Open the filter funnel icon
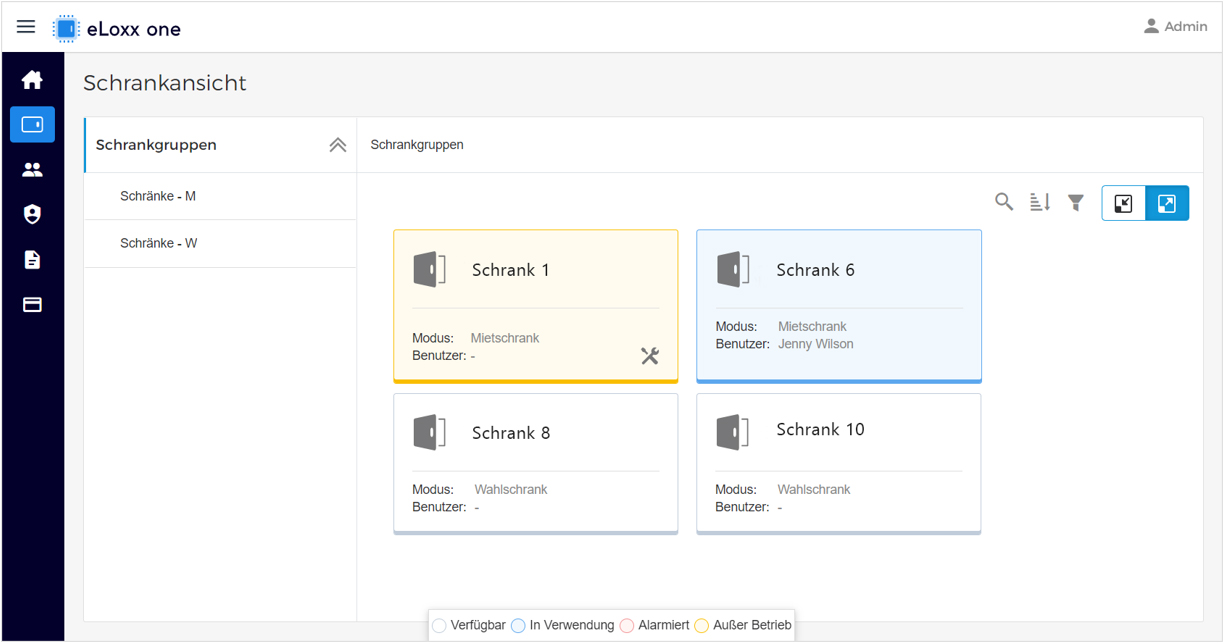Viewport: 1224px width, 644px height. (1076, 203)
